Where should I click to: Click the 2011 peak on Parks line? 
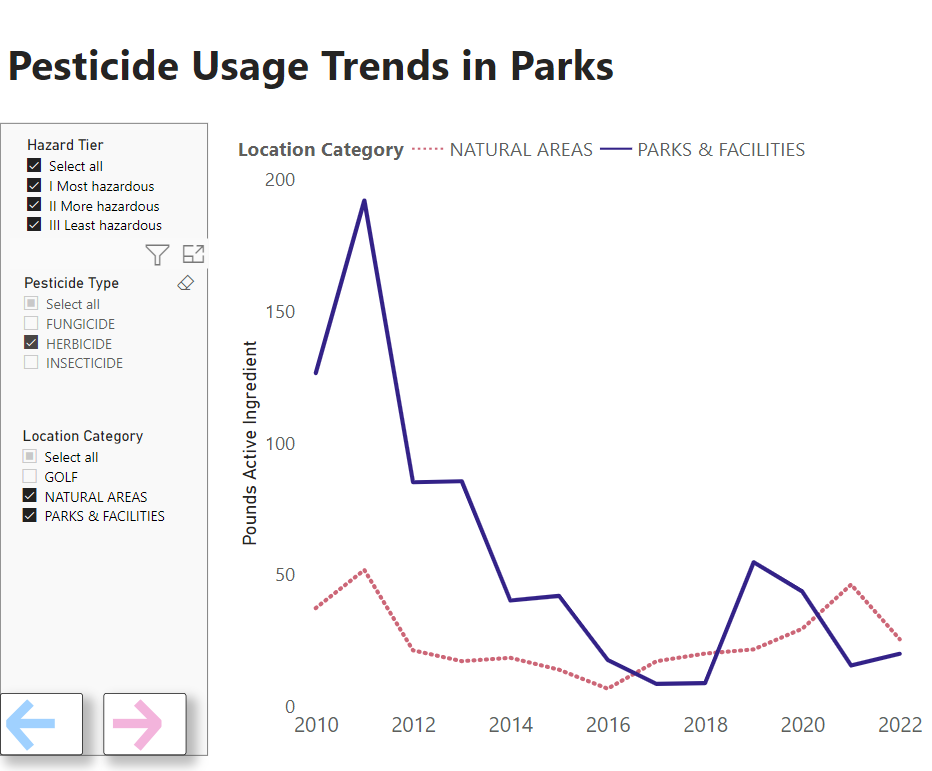[x=364, y=201]
